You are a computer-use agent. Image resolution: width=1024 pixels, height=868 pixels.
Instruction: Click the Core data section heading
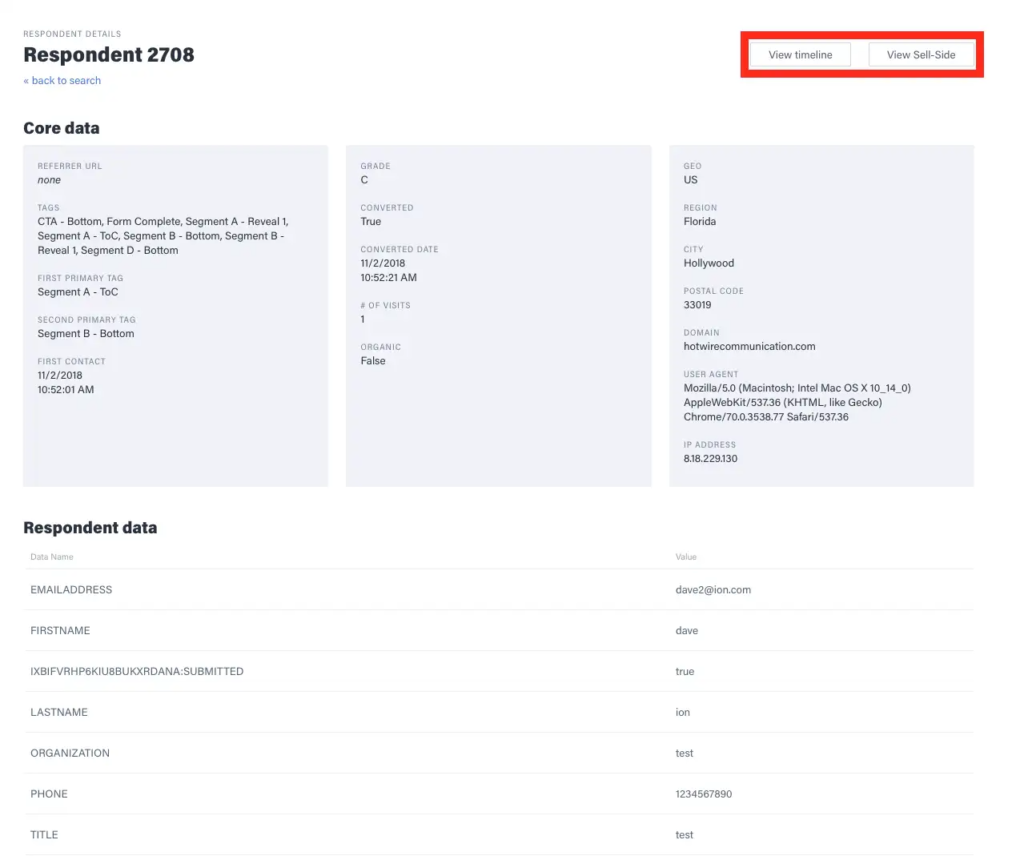pos(61,128)
